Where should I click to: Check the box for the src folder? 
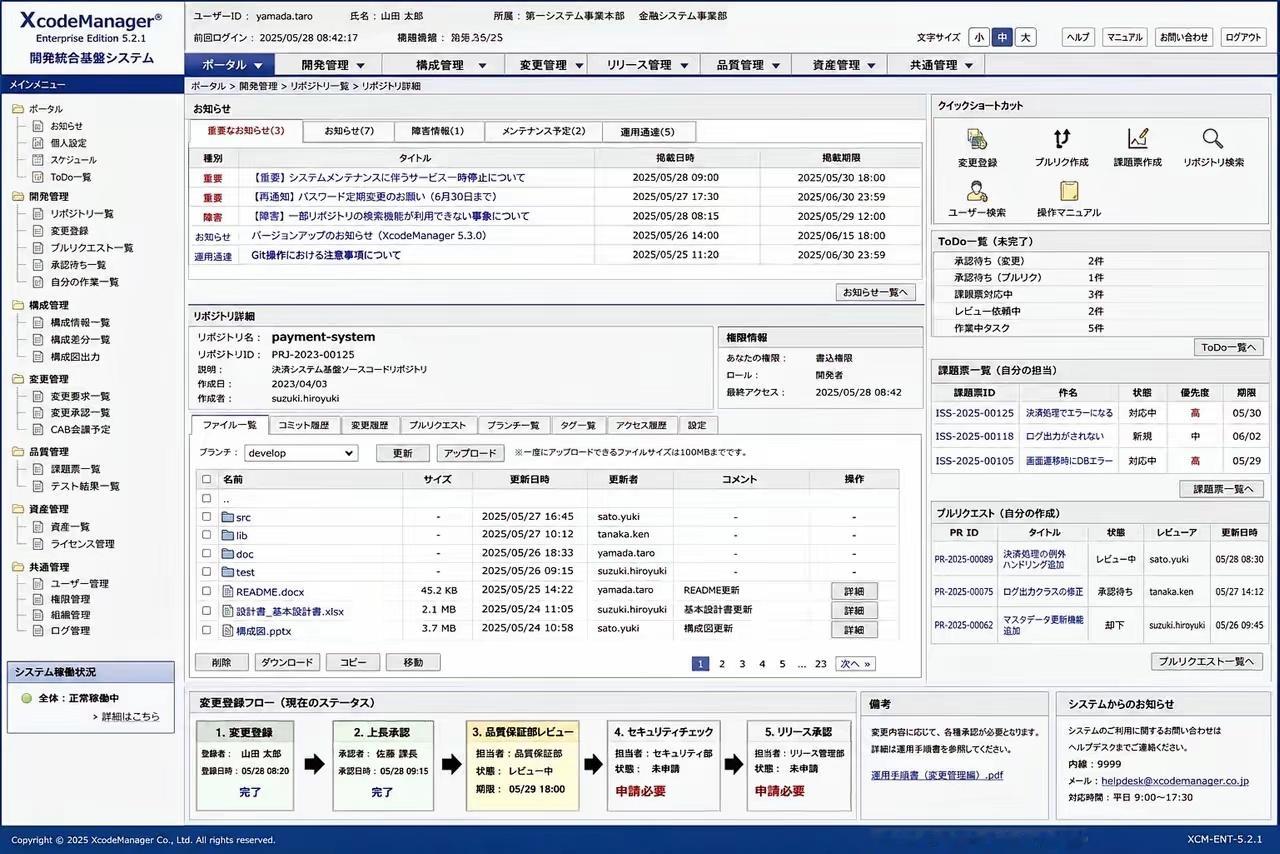pos(207,517)
